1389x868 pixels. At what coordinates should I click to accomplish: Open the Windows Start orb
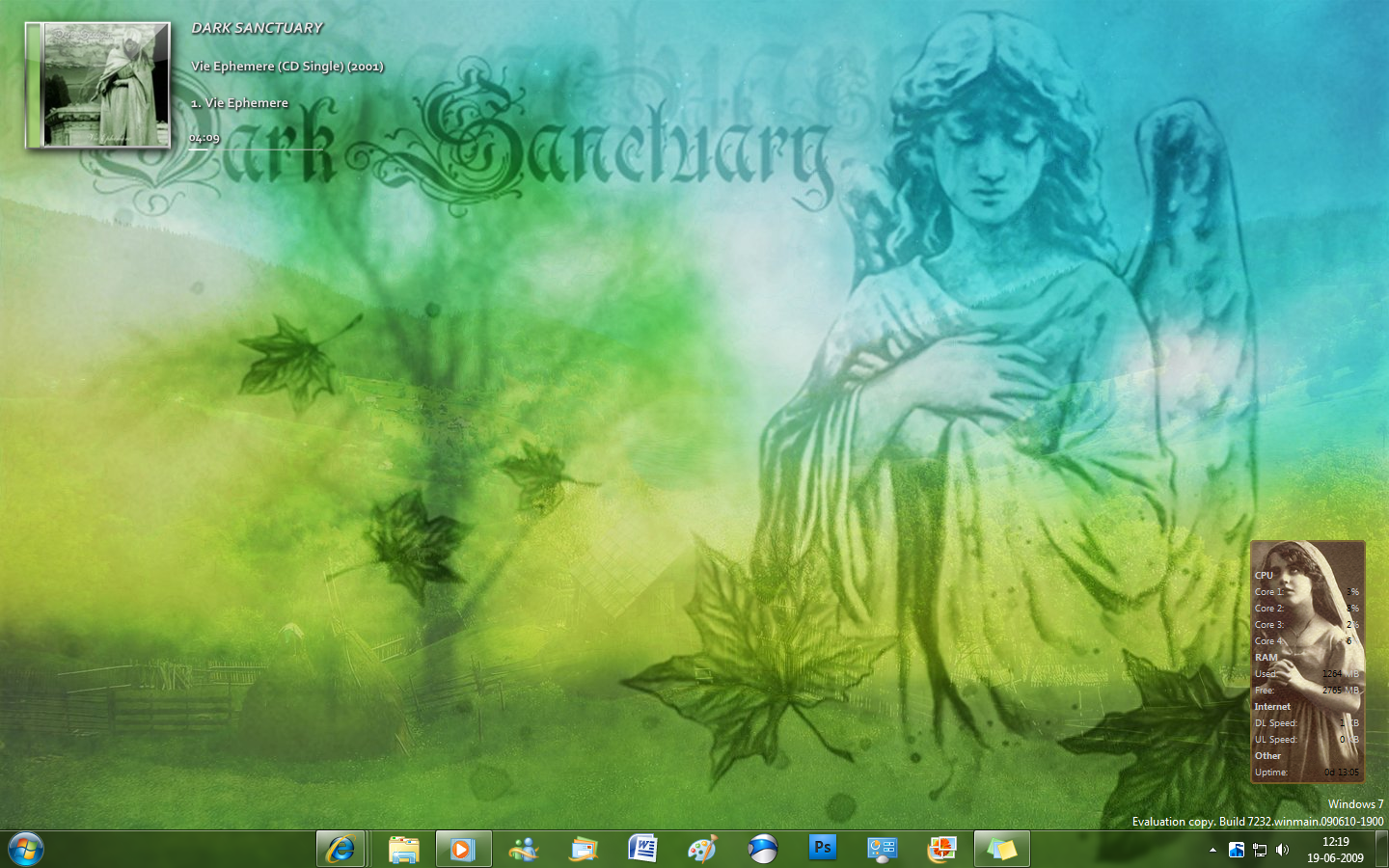tap(26, 849)
